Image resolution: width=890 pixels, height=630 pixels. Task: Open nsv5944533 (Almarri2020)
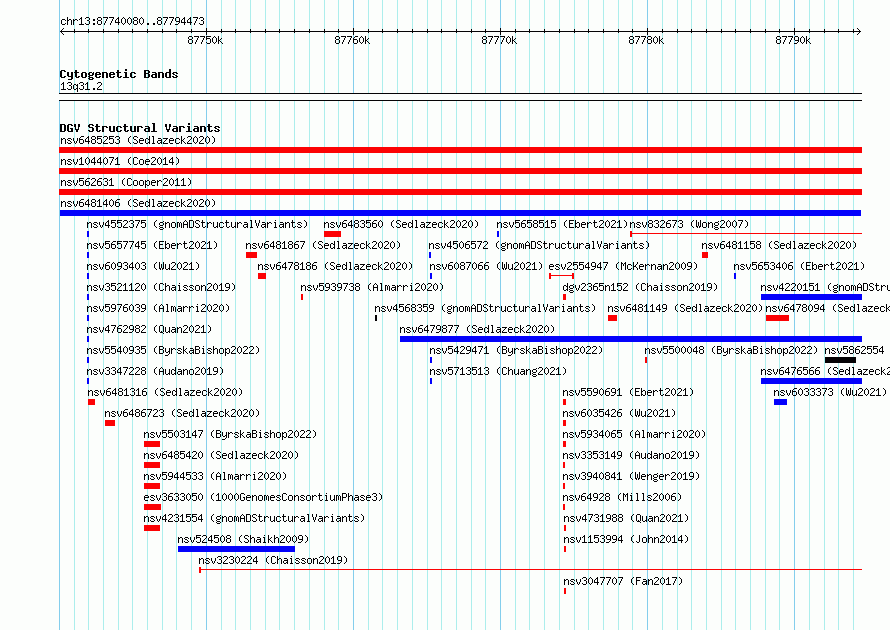215,476
